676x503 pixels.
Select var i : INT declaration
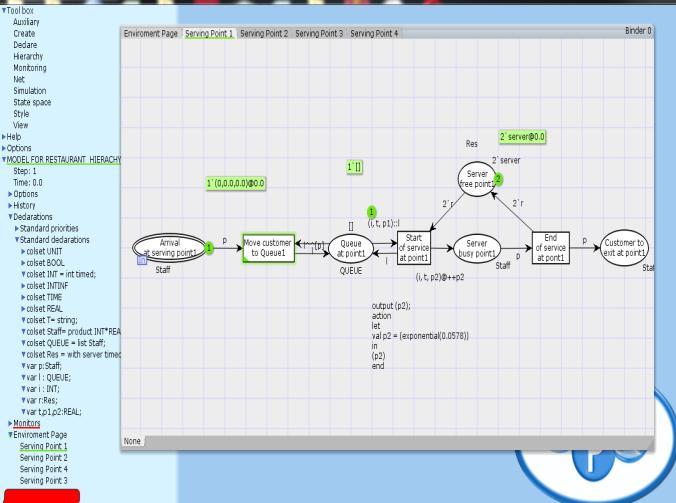(x=43, y=389)
